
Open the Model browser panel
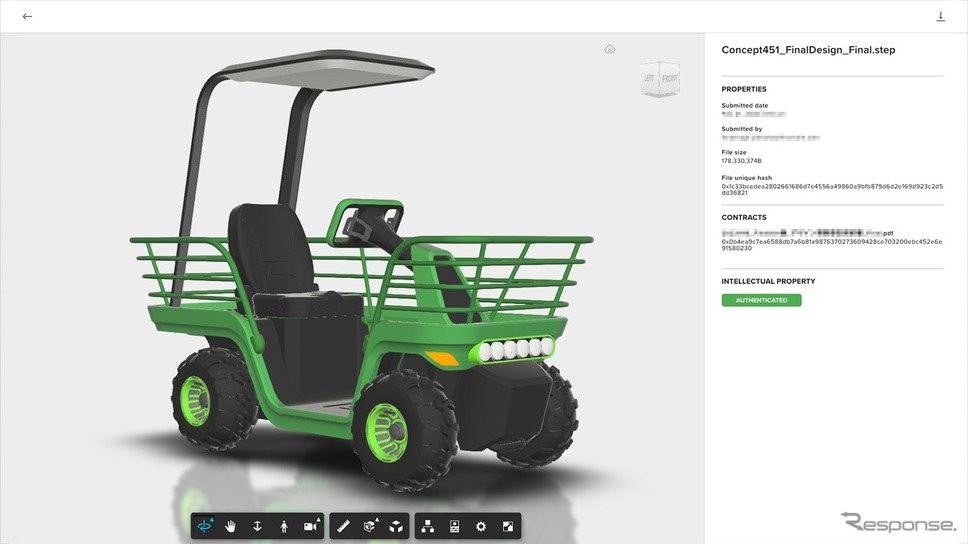[427, 526]
